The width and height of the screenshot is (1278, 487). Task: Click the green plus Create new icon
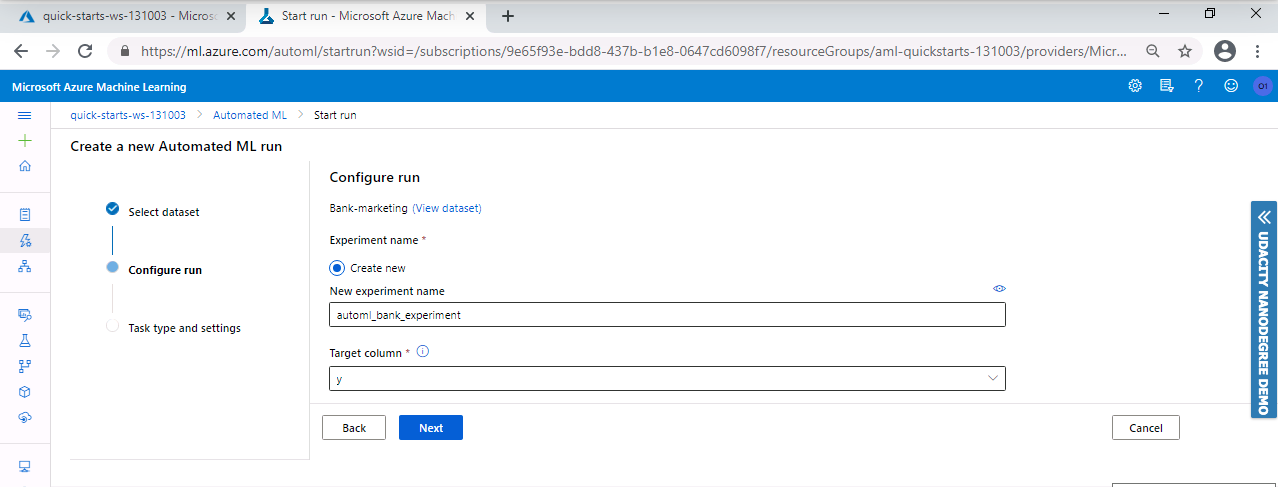pos(25,141)
